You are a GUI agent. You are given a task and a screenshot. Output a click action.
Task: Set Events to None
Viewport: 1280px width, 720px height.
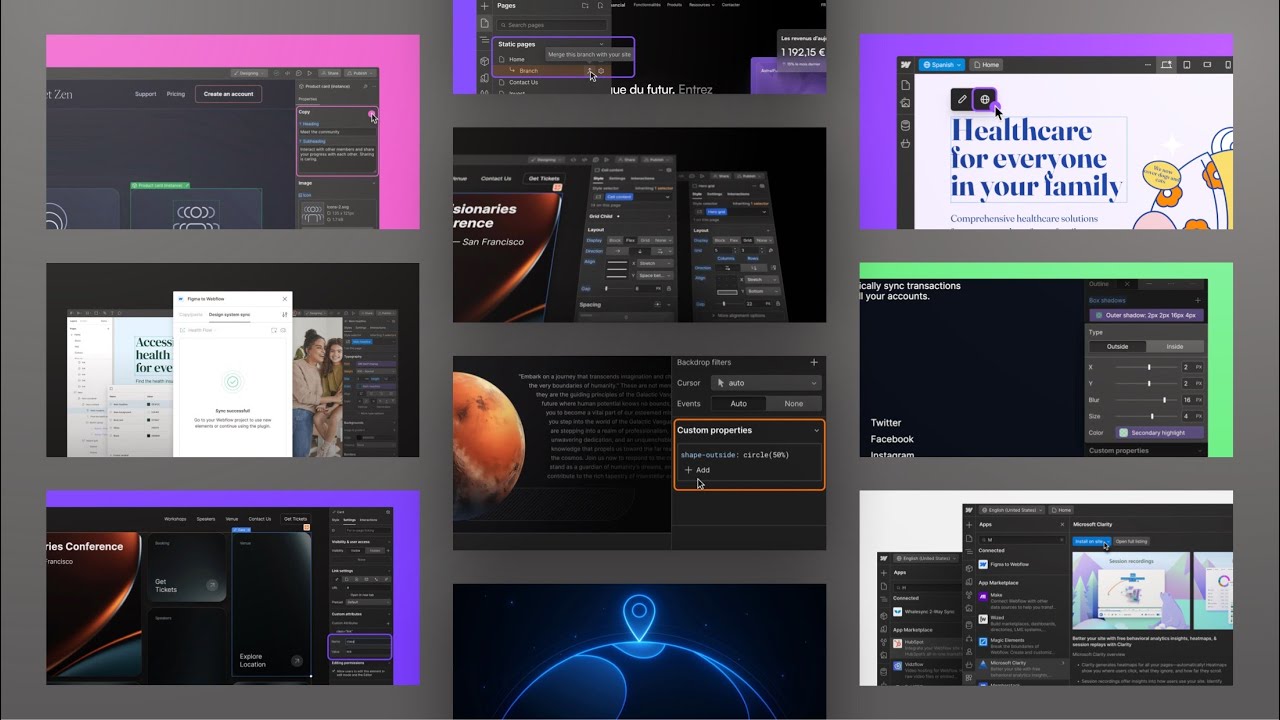794,403
